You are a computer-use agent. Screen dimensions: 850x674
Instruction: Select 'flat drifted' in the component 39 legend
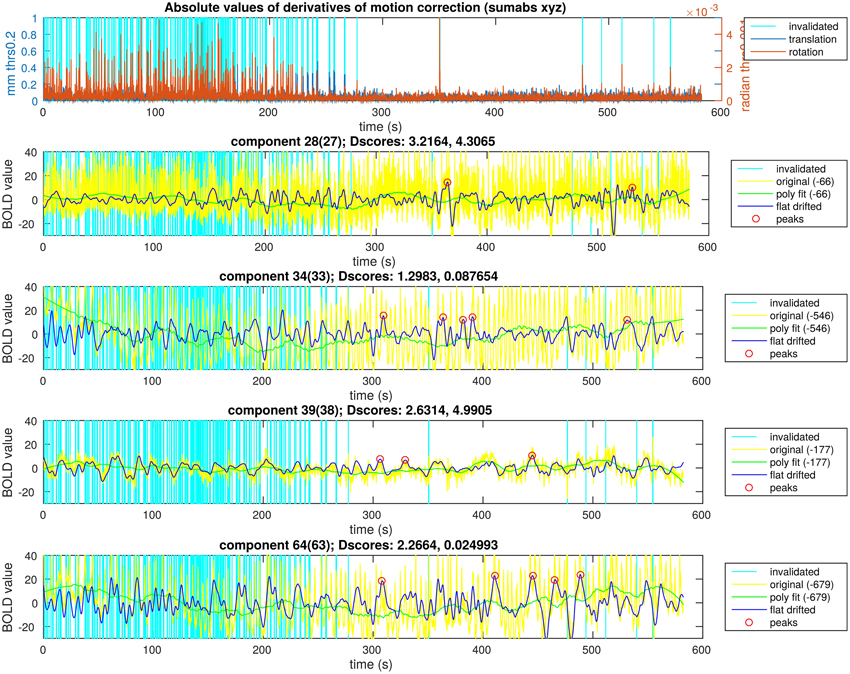[x=793, y=475]
